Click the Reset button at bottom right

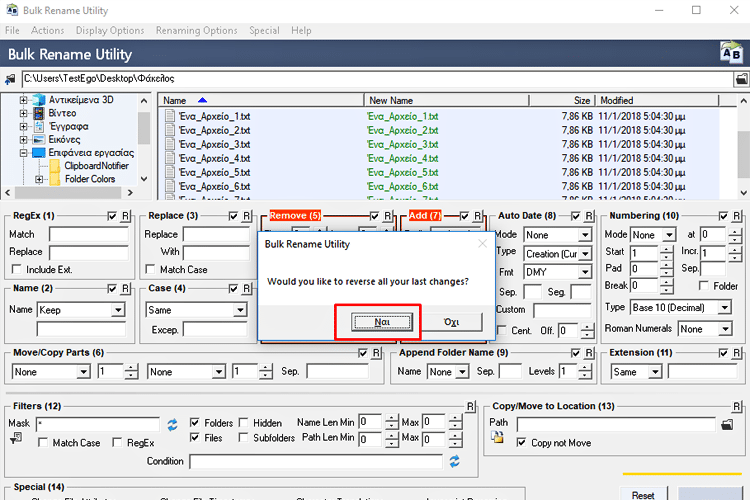tap(643, 495)
